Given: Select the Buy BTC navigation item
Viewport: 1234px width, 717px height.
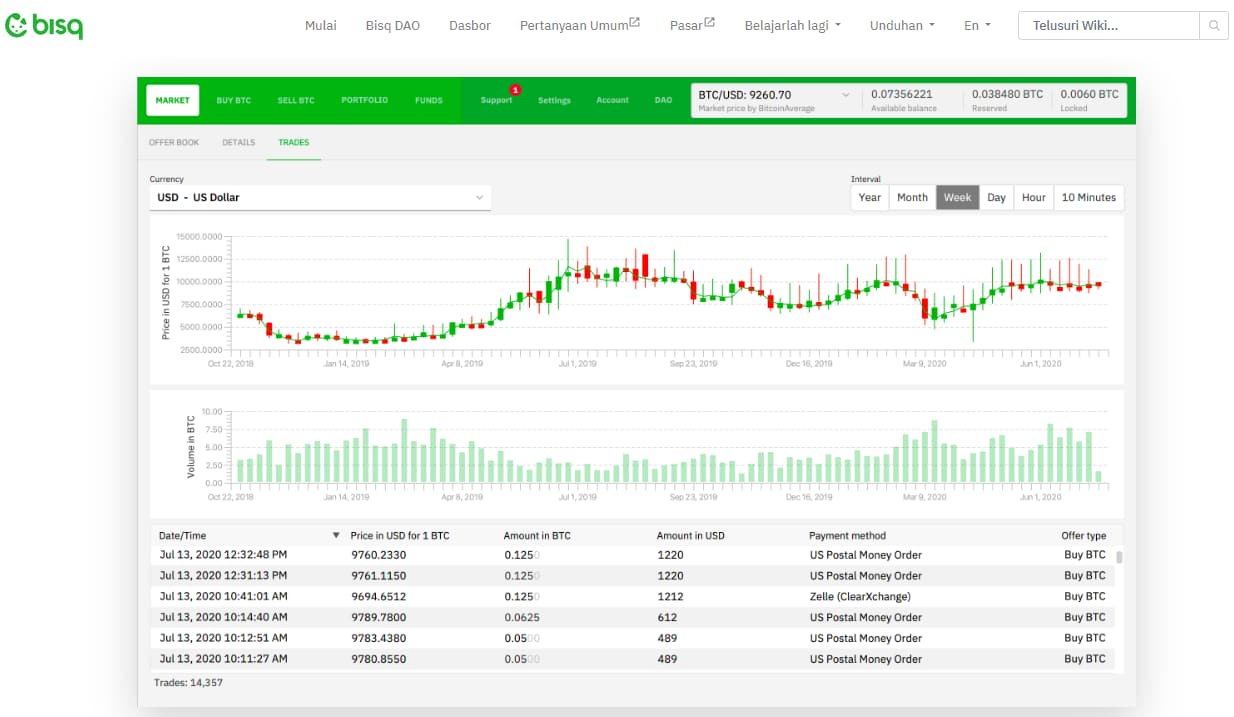Looking at the screenshot, I should coord(234,99).
